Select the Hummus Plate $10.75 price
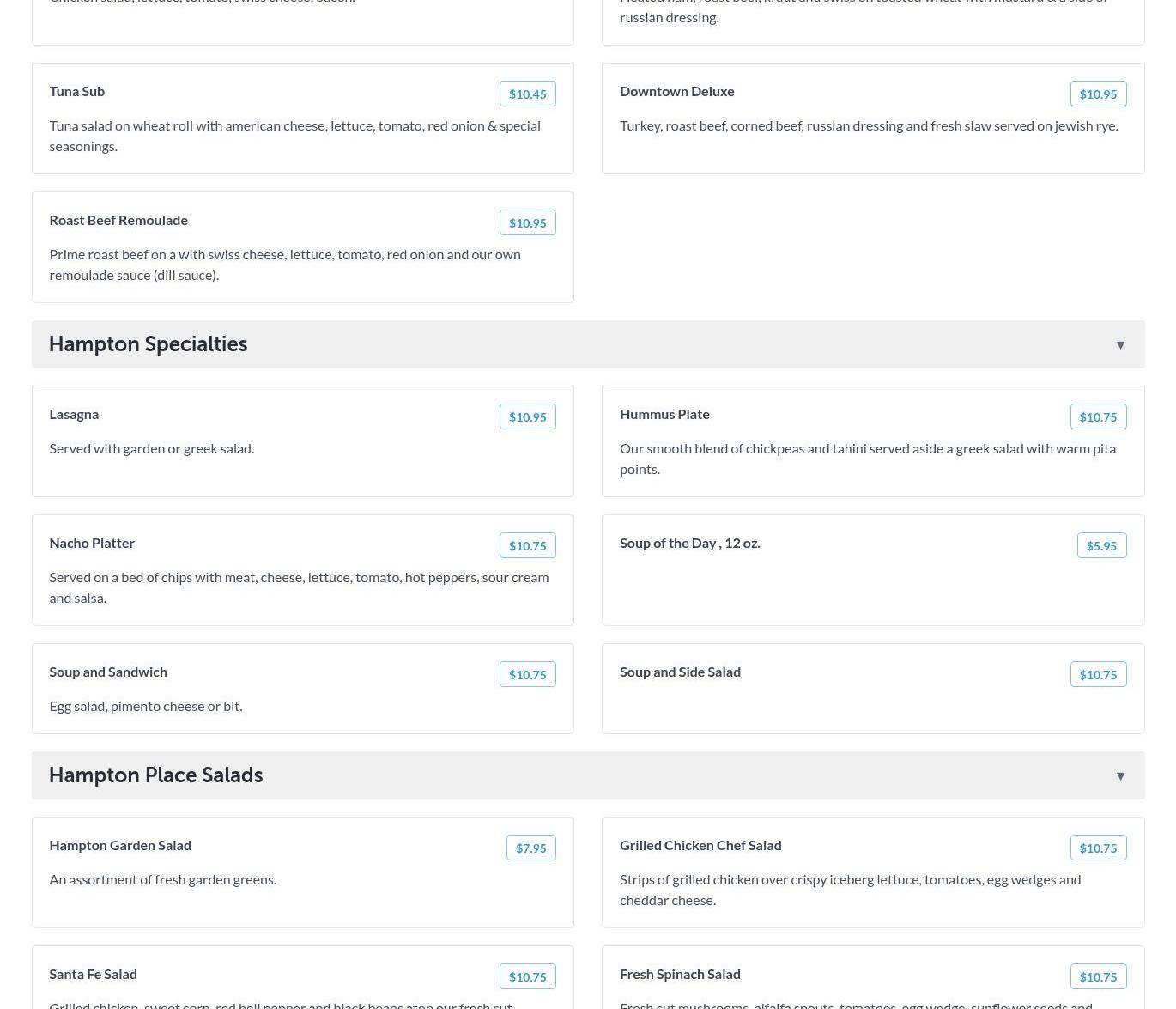Screen dimensions: 1176x1009 coord(1098,417)
